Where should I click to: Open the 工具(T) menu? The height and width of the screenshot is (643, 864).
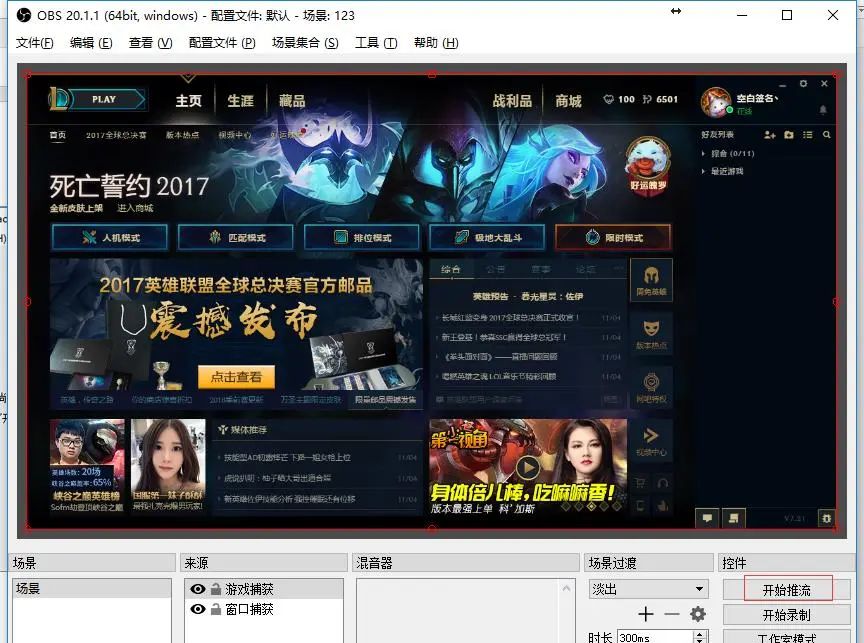(376, 43)
